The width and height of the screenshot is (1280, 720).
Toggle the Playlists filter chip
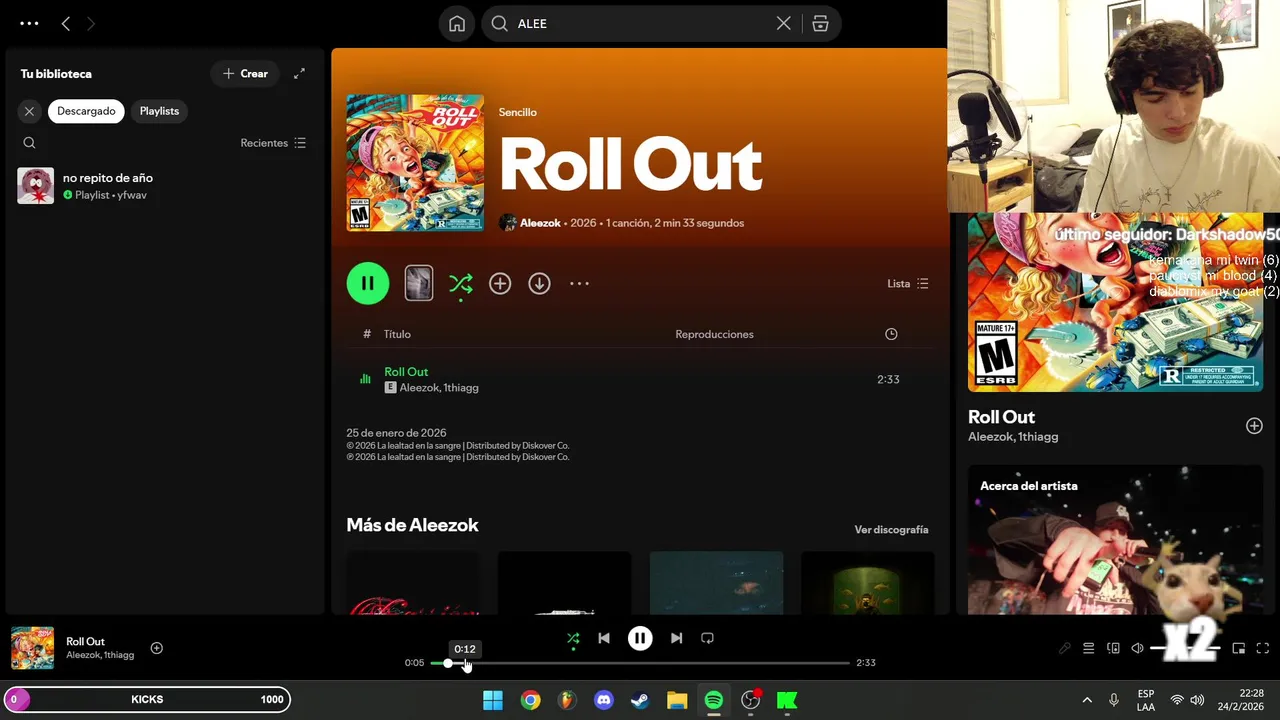(x=159, y=111)
